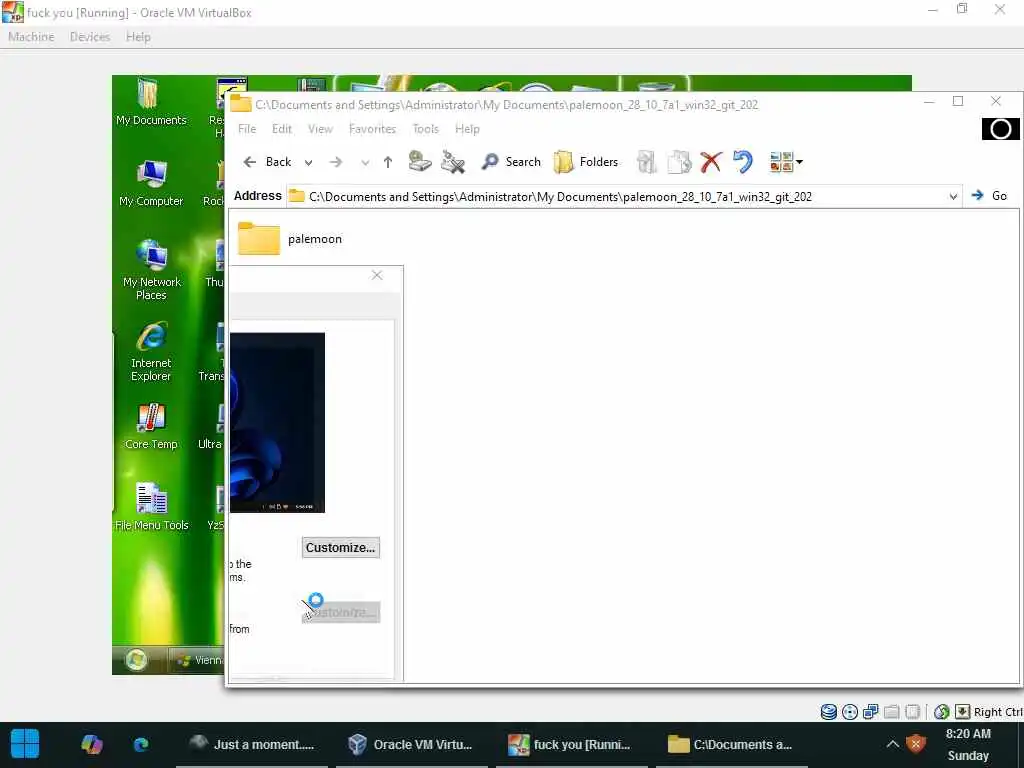Show hidden system tray icons

click(x=892, y=744)
